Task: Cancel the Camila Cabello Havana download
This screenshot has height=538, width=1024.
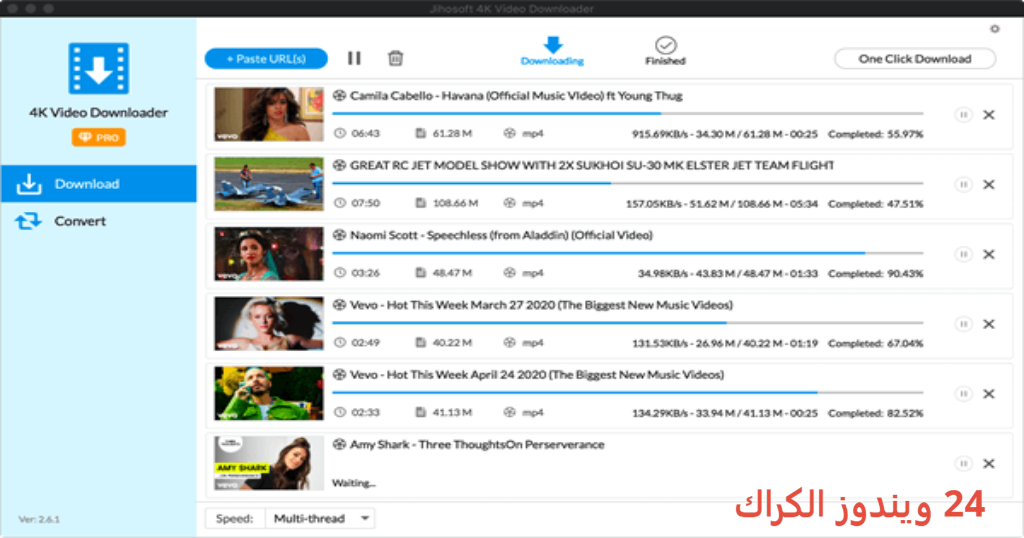Action: (x=989, y=115)
